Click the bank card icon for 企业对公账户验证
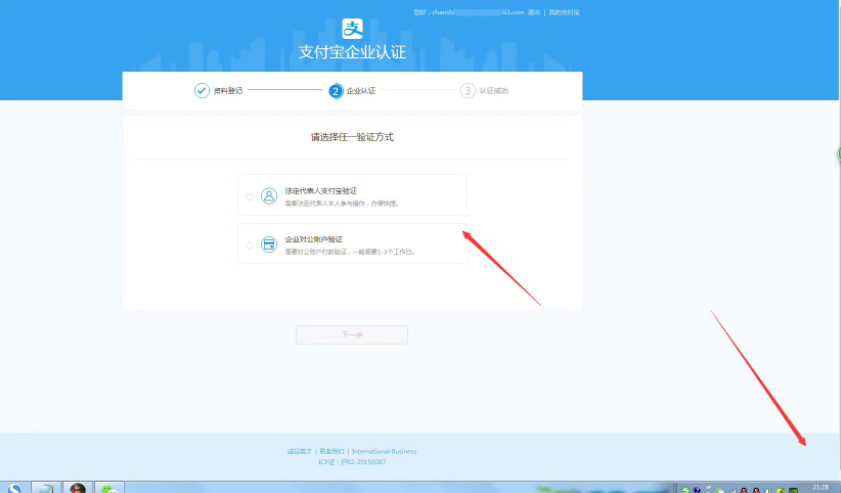The width and height of the screenshot is (841, 493). (269, 244)
